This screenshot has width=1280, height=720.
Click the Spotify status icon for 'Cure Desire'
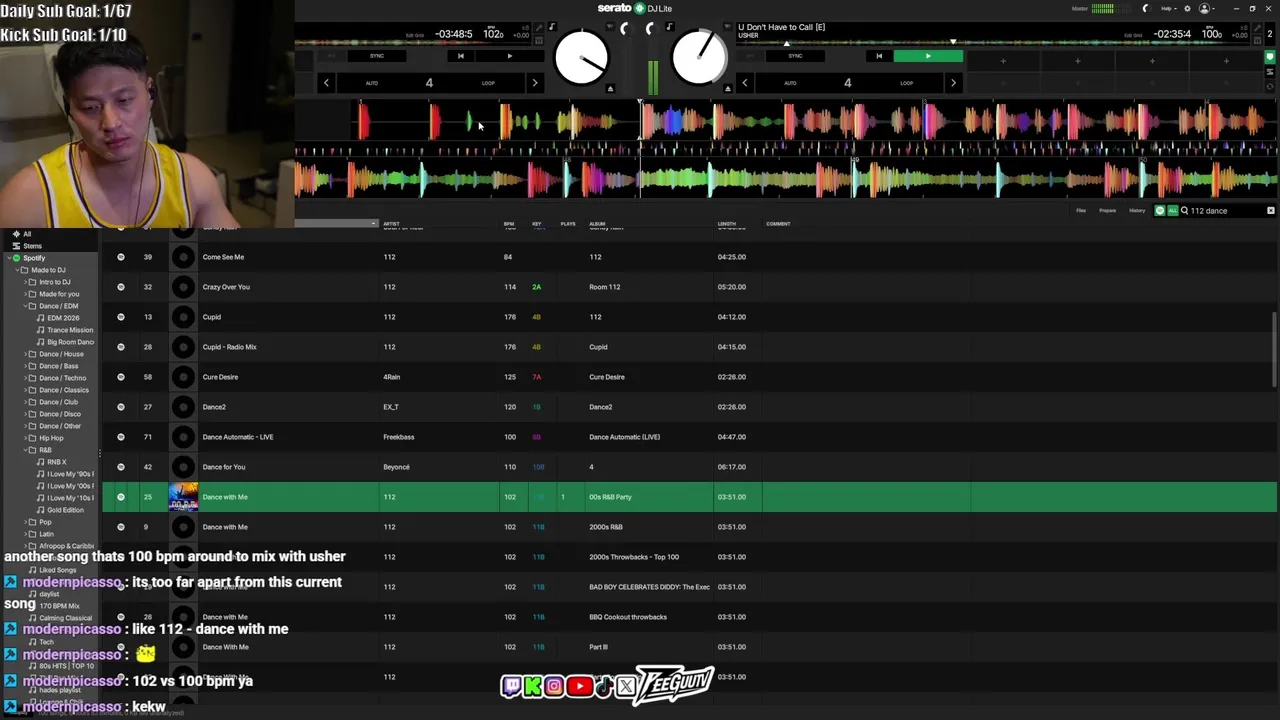pos(121,377)
